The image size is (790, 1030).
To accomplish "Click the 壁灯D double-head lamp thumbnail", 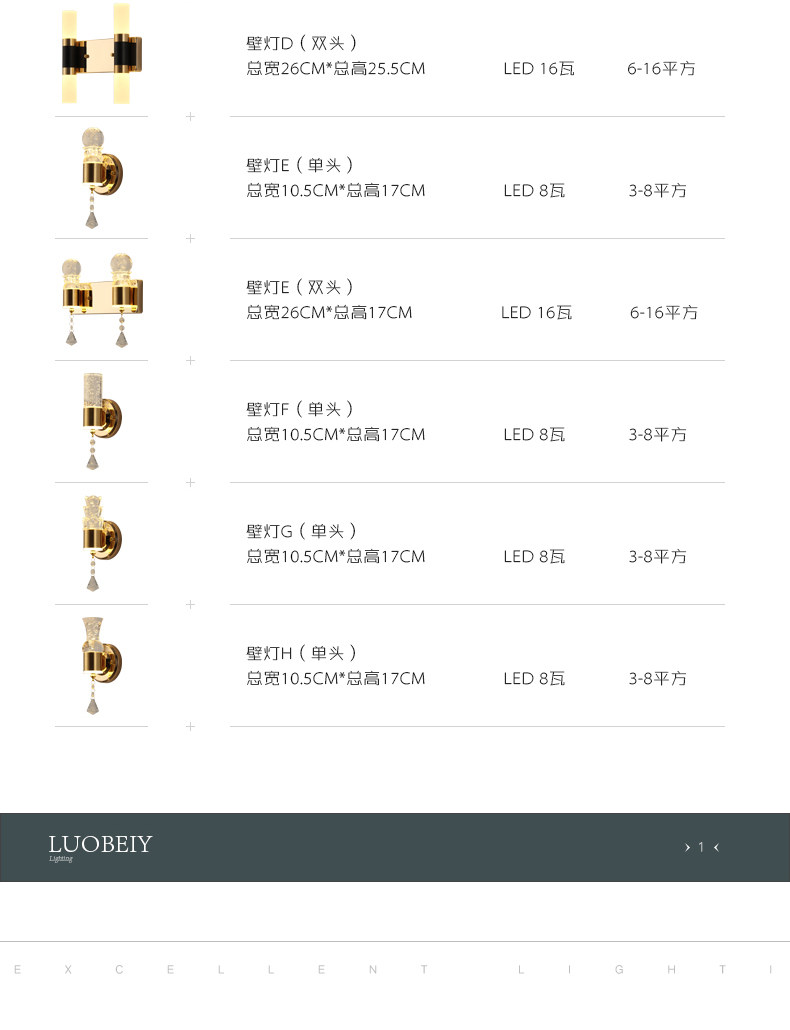I will [x=100, y=54].
